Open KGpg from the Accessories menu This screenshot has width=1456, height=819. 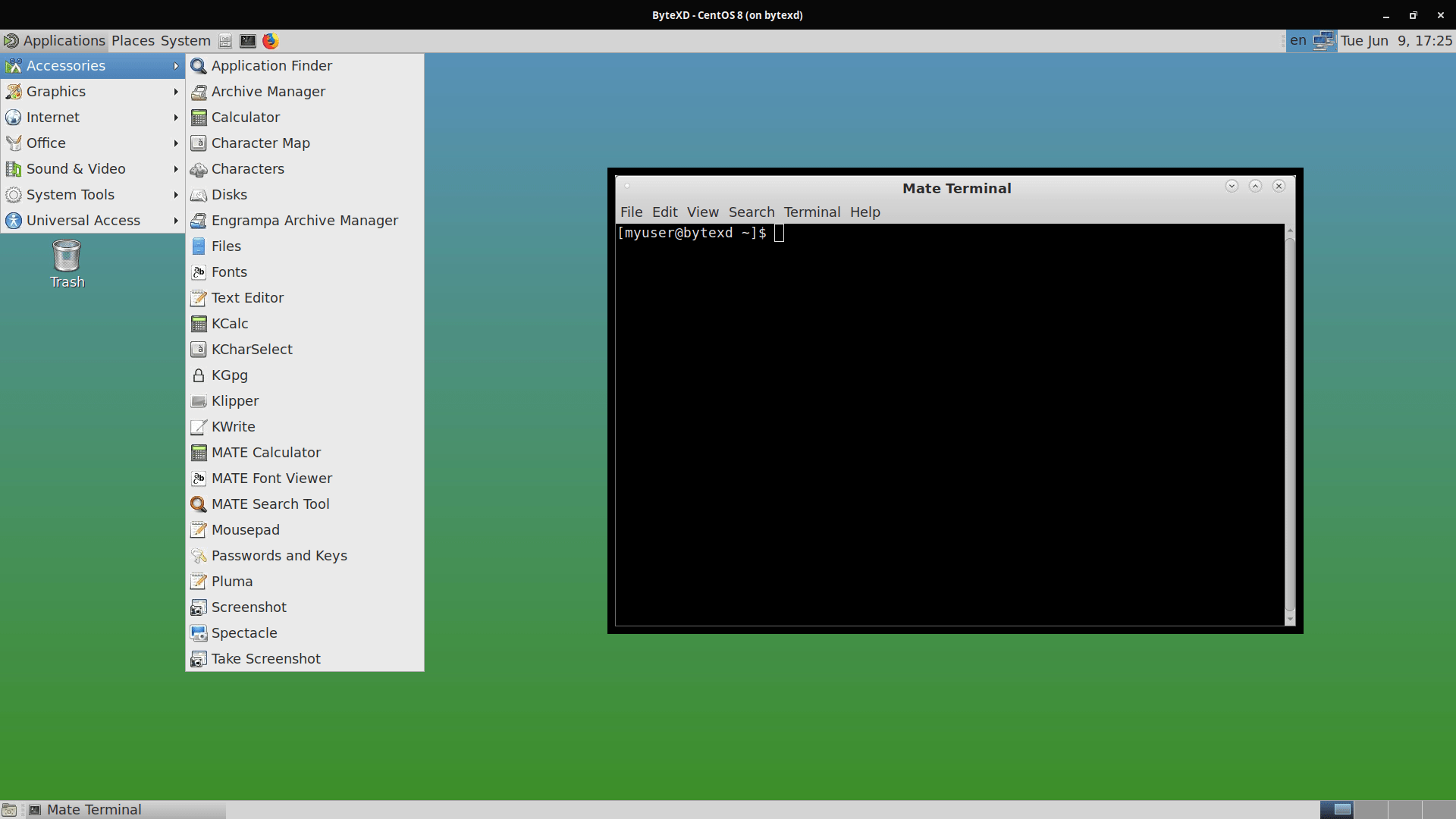pyautogui.click(x=229, y=375)
